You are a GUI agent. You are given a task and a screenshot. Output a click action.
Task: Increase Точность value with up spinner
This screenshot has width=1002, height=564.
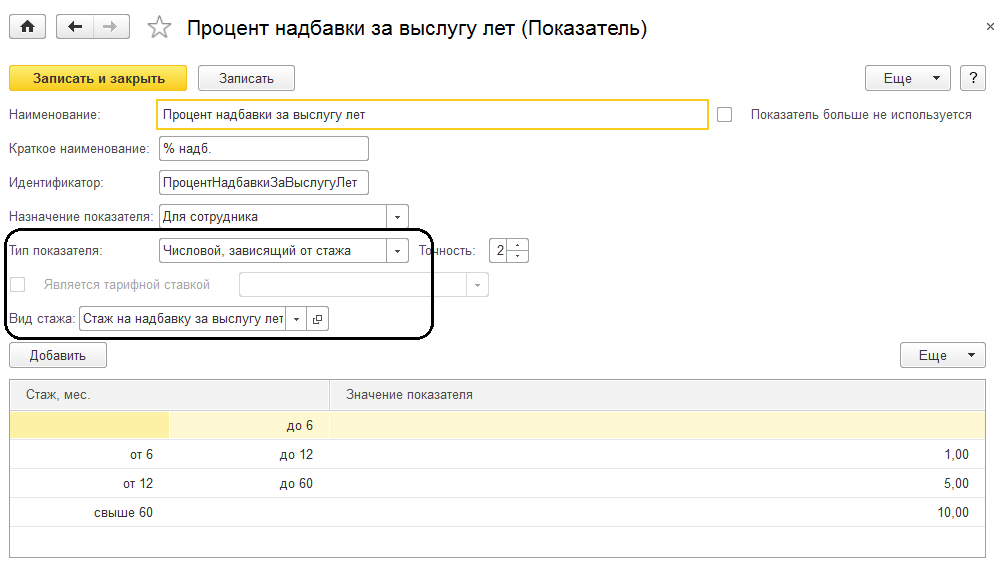[x=518, y=245]
